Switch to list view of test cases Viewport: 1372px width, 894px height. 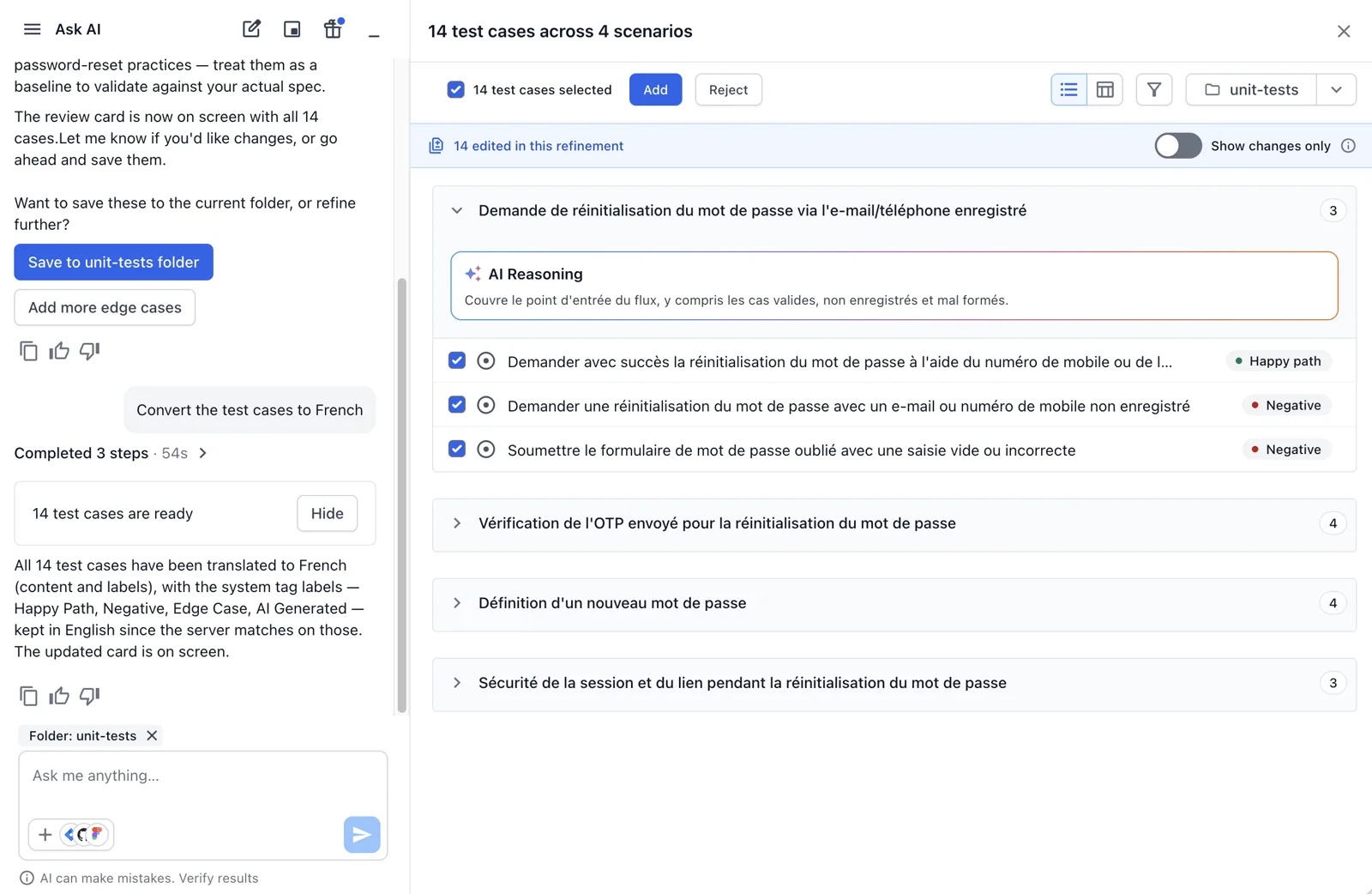click(x=1069, y=89)
